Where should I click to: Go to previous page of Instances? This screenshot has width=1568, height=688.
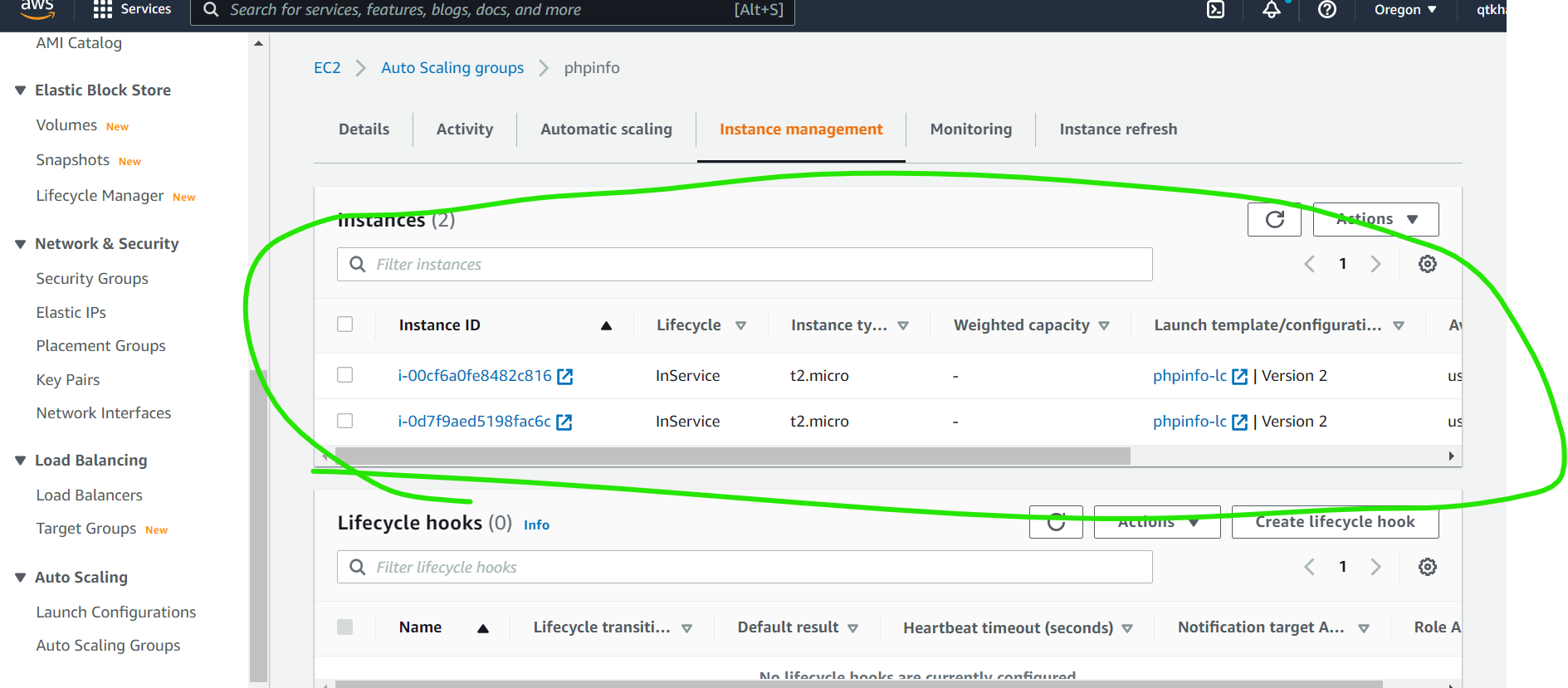tap(1309, 264)
